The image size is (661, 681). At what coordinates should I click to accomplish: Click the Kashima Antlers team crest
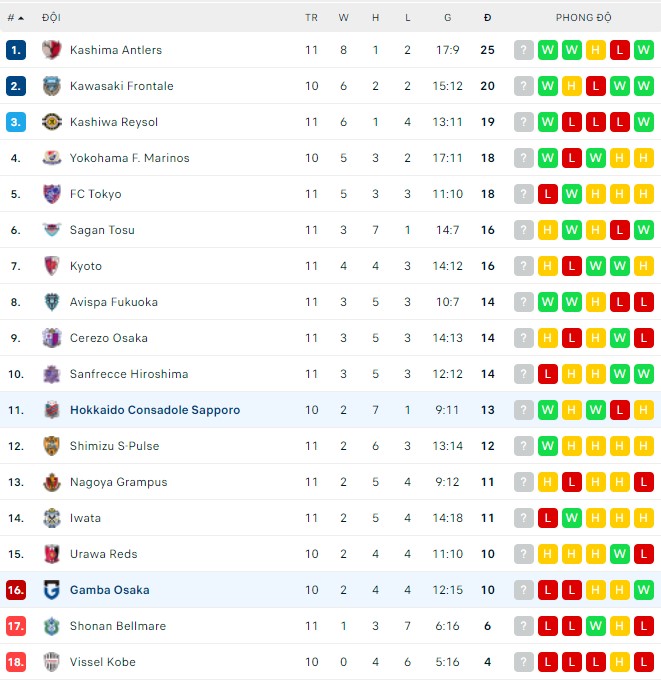tap(52, 50)
